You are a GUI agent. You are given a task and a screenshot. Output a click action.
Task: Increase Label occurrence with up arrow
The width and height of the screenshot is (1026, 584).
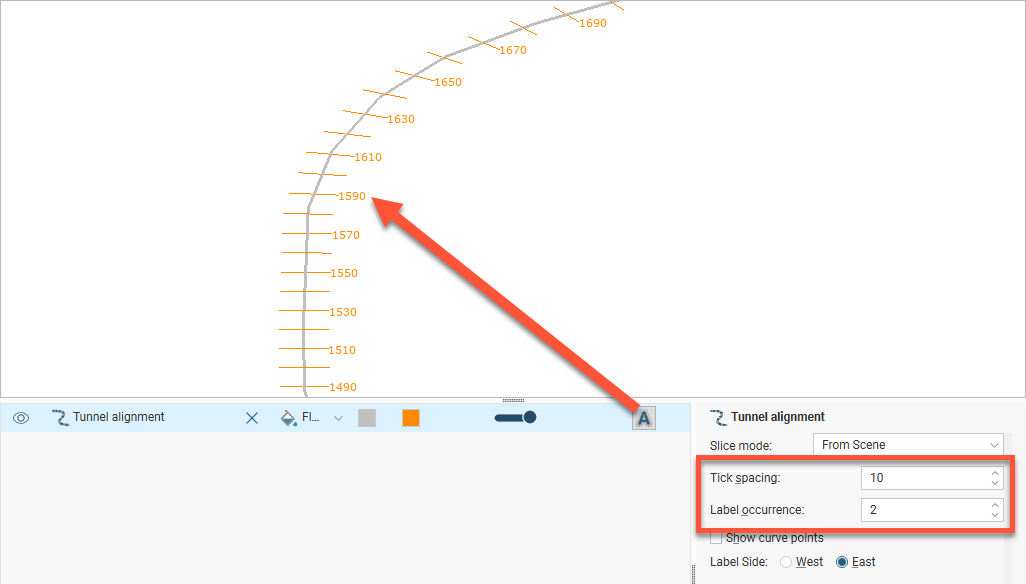(x=995, y=505)
